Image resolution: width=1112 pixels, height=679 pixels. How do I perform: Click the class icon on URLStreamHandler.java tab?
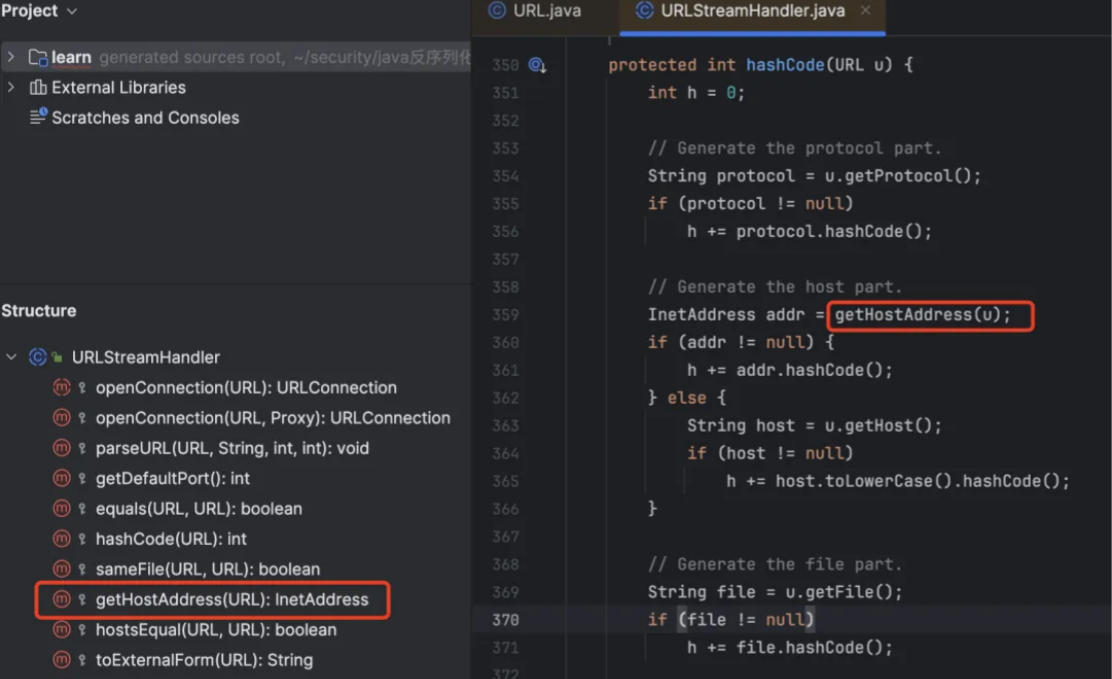click(644, 10)
